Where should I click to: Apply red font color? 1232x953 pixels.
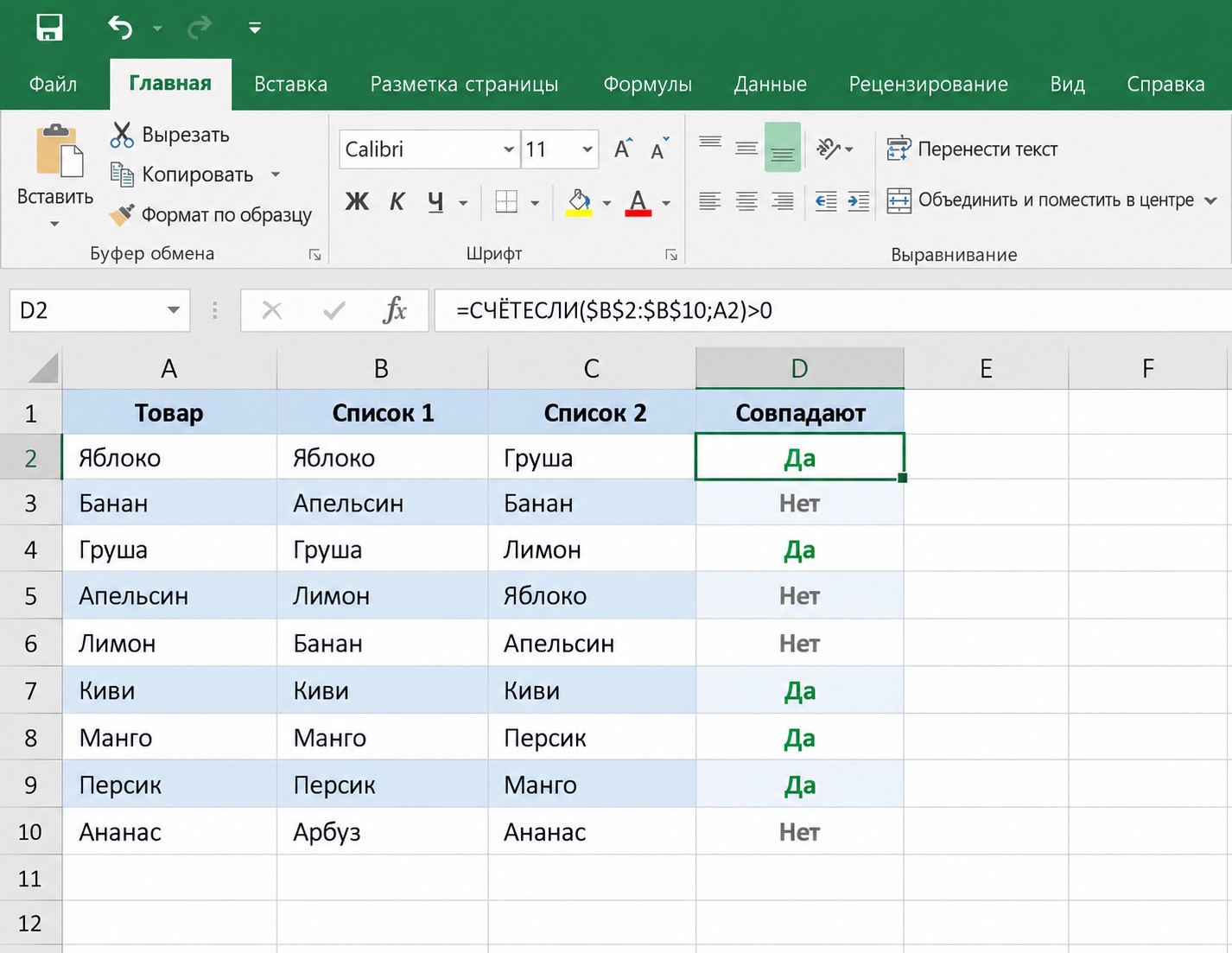tap(638, 202)
